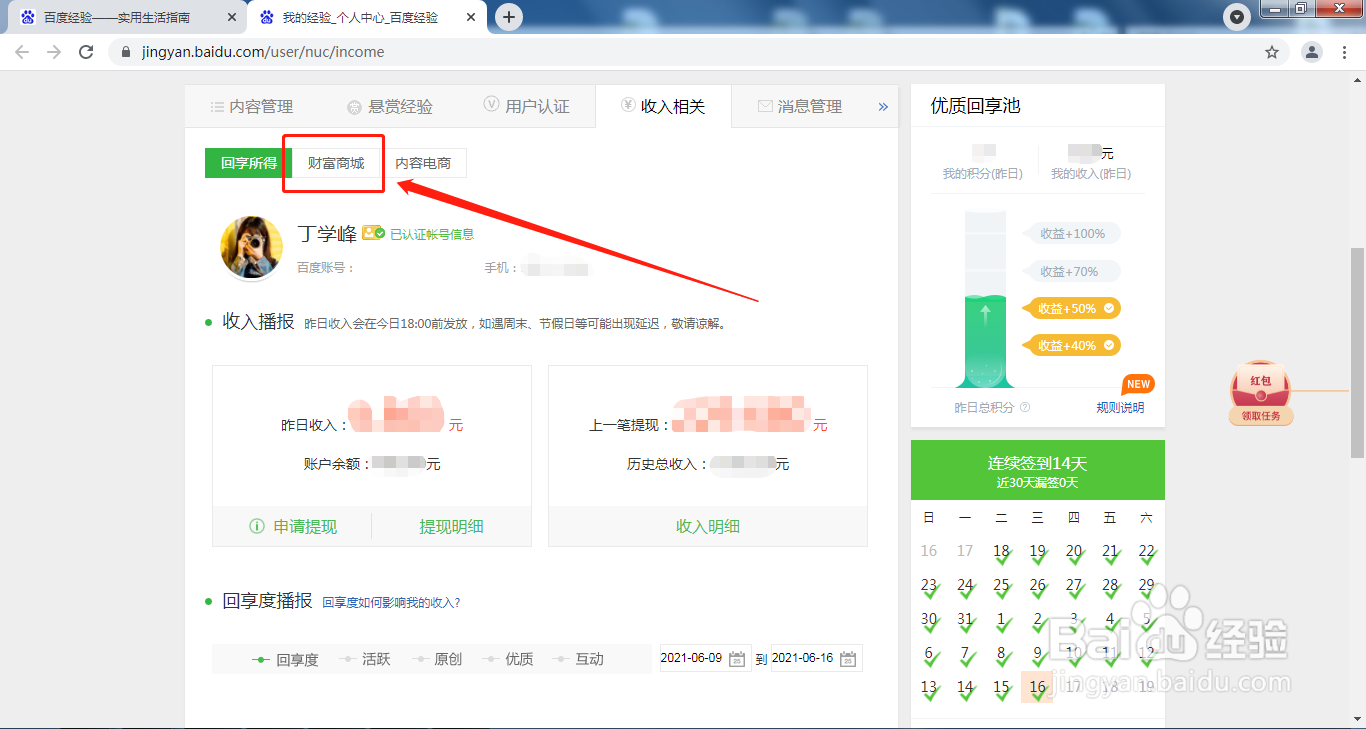
Task: Click the 连续签到14天 green banner
Action: (1038, 470)
